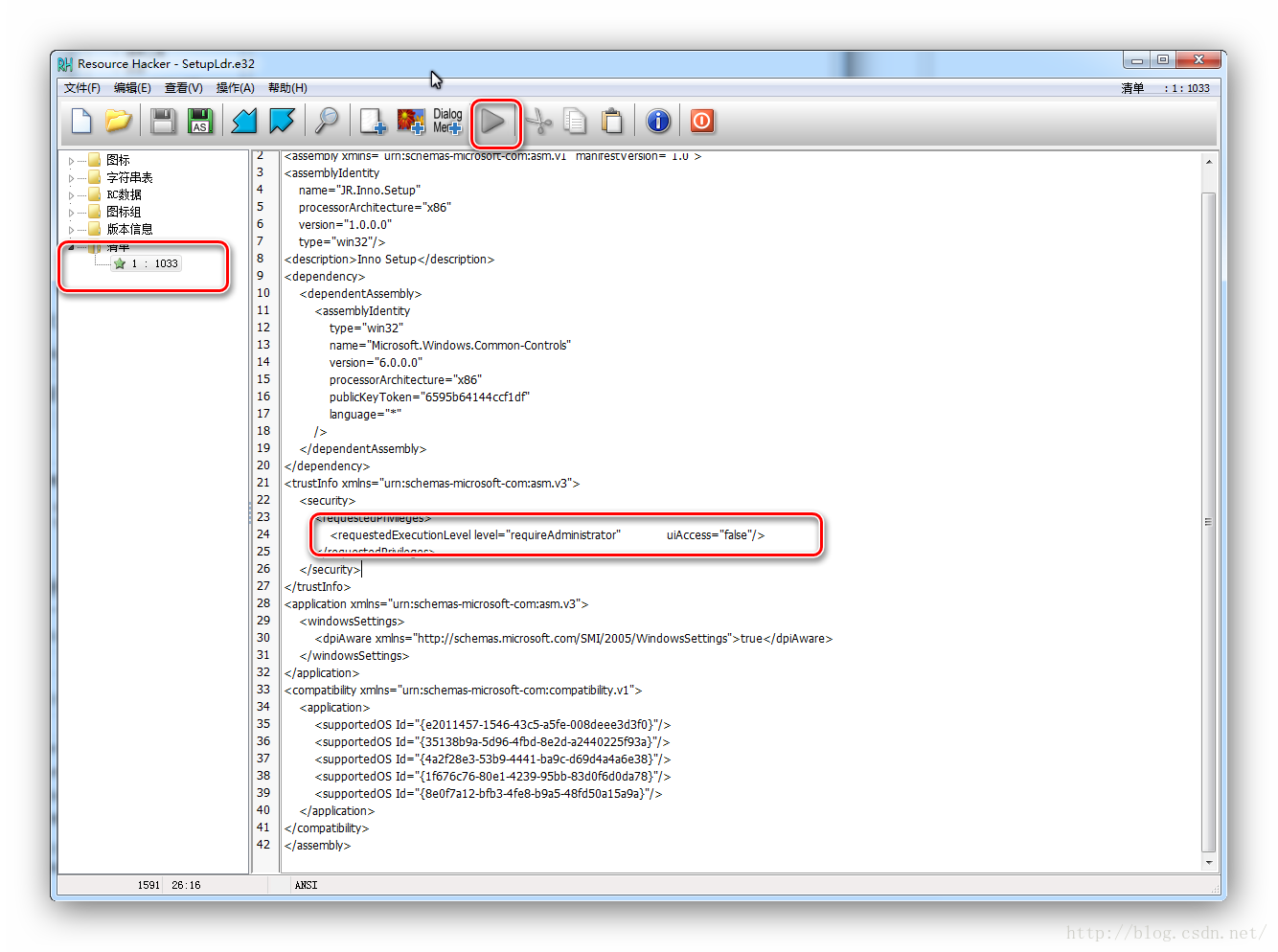Open a file with the folder icon
Image resolution: width=1278 pixels, height=952 pixels.
pos(118,121)
